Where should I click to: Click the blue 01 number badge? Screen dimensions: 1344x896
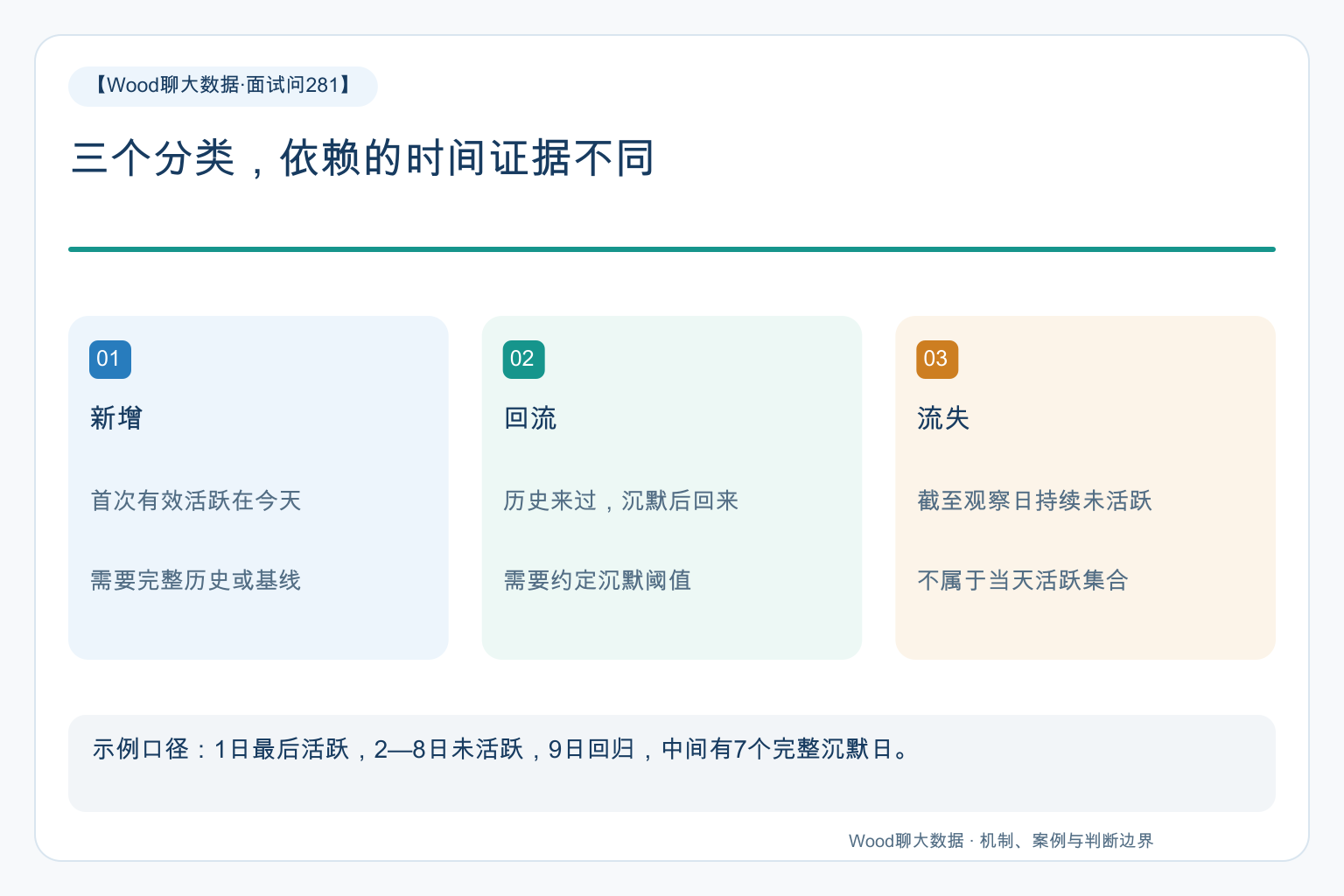coord(110,360)
